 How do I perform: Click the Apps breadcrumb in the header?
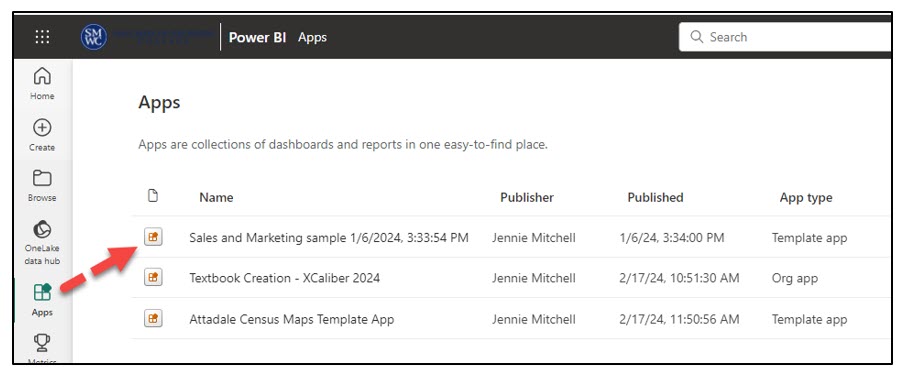[312, 38]
